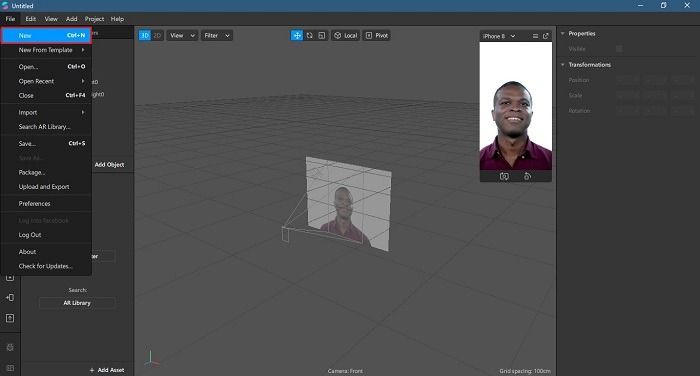Open the Help menu
Screen dimensions: 700x376
(117, 19)
